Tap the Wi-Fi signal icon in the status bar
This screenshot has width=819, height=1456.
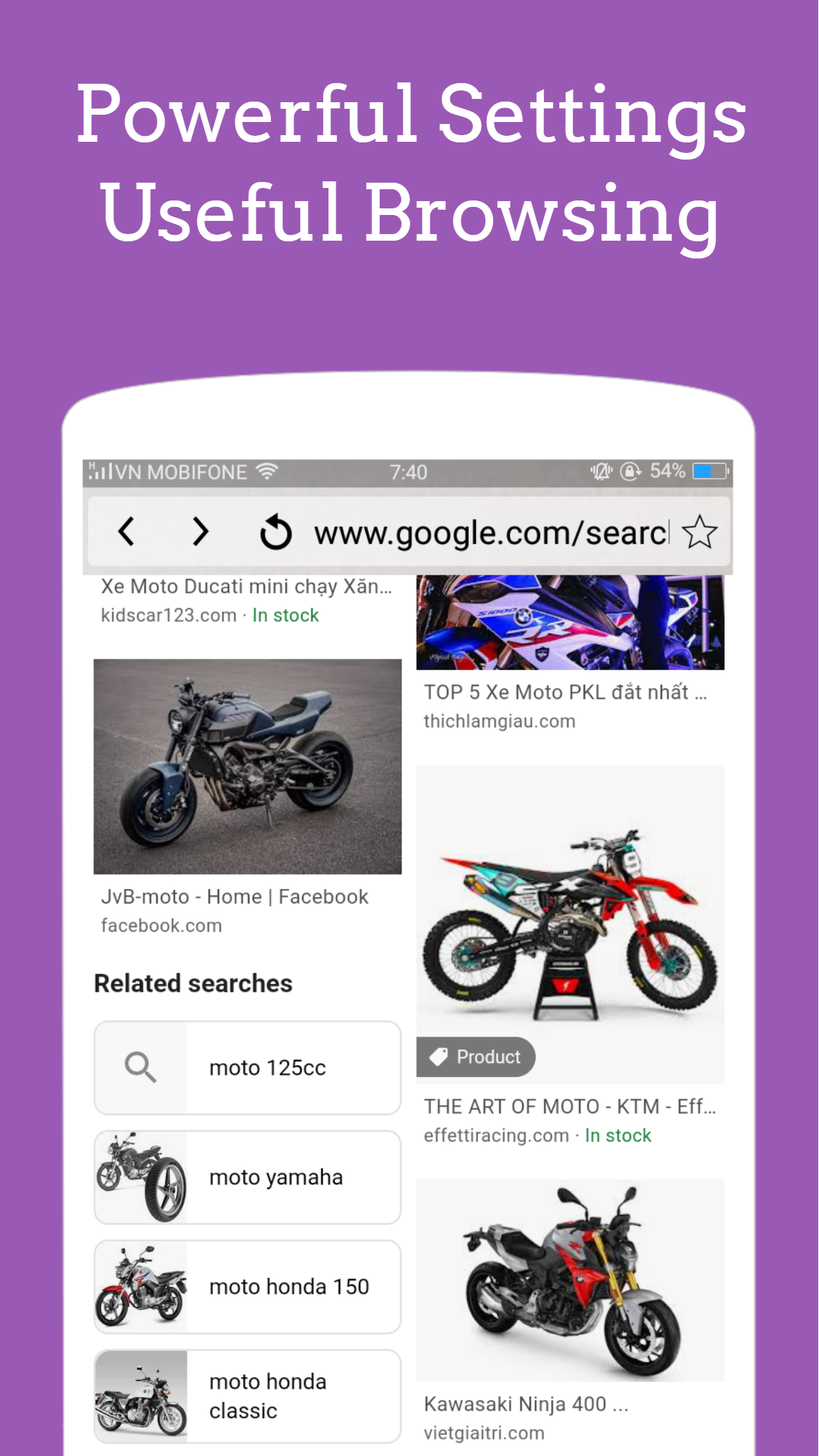(267, 471)
